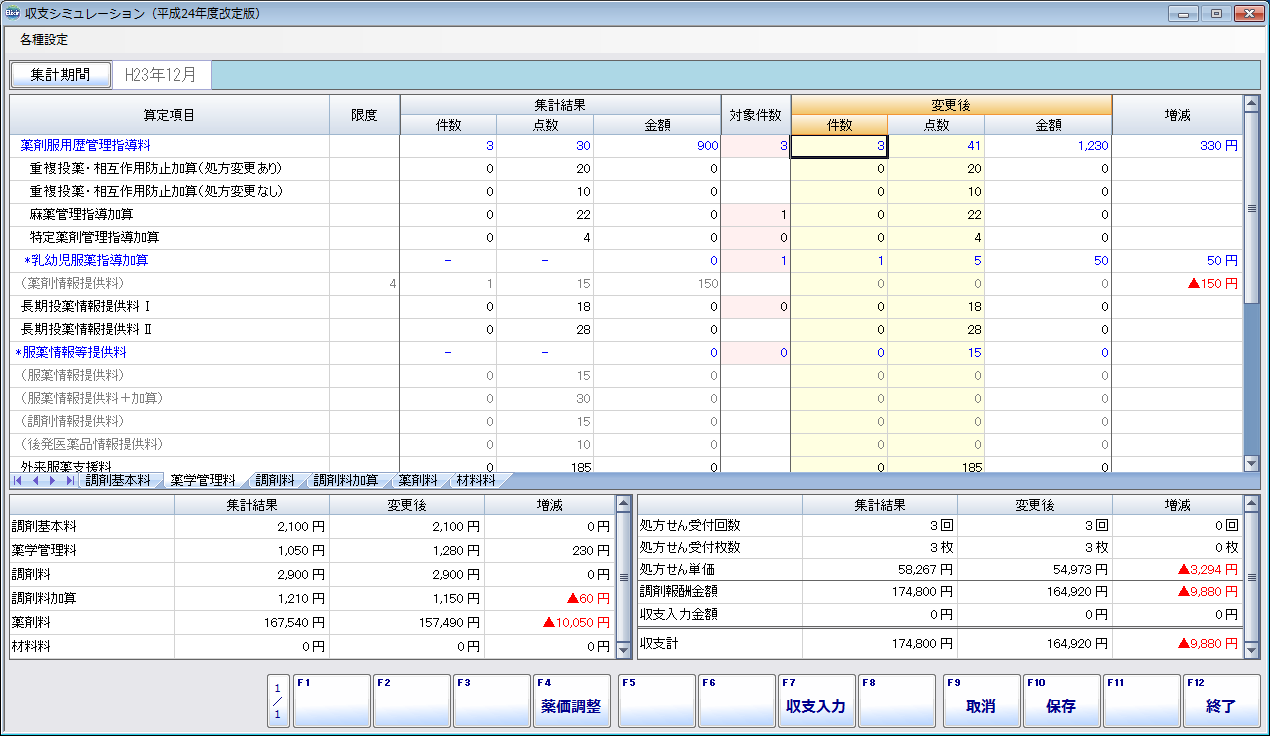Click the 対象件数 column header
Screen dimensions: 1270x736
[x=756, y=115]
